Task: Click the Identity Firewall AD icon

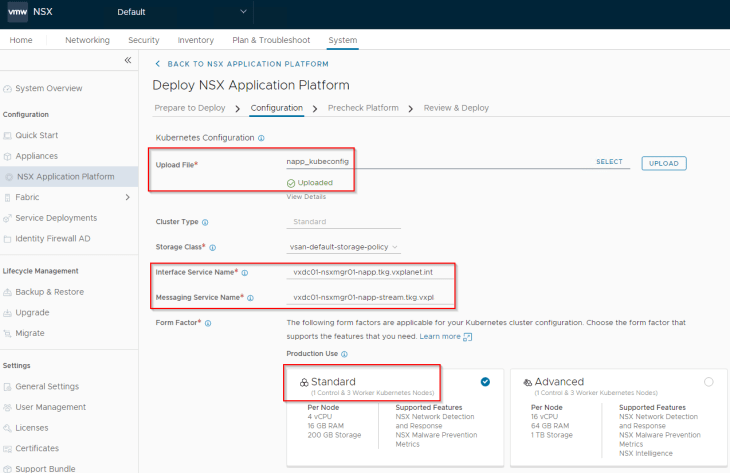Action: click(x=7, y=239)
